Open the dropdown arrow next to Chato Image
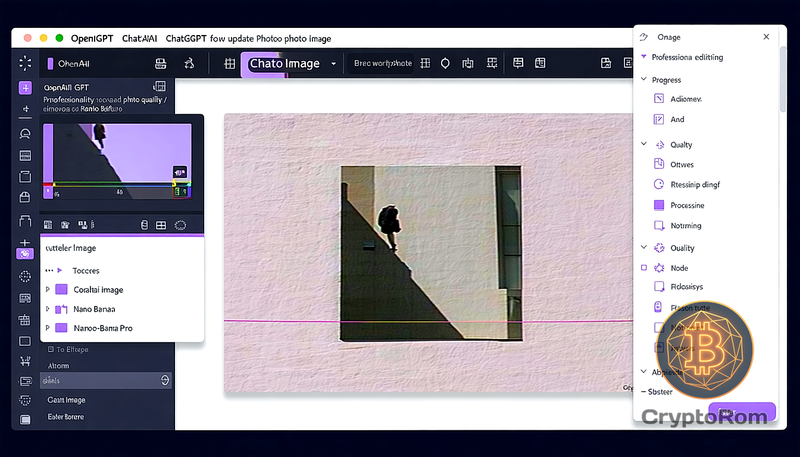The height and width of the screenshot is (457, 800). [334, 64]
